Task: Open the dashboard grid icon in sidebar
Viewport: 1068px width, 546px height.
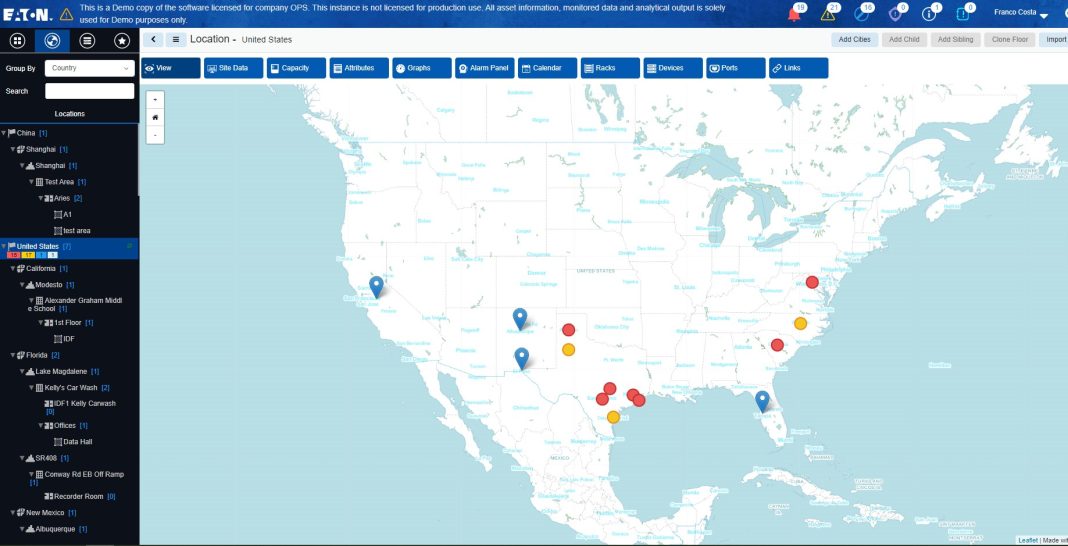Action: point(17,41)
